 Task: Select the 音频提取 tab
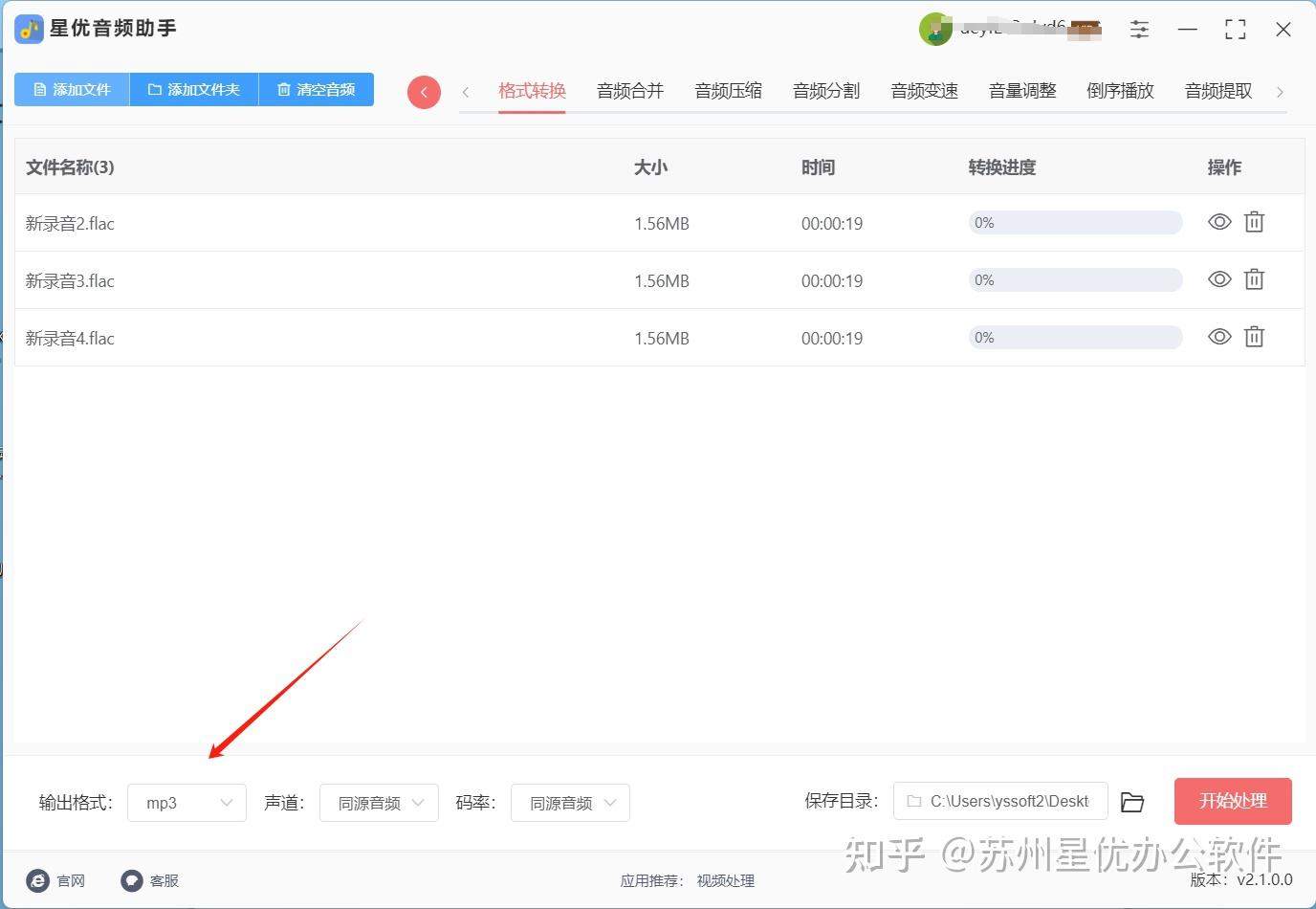point(1217,90)
